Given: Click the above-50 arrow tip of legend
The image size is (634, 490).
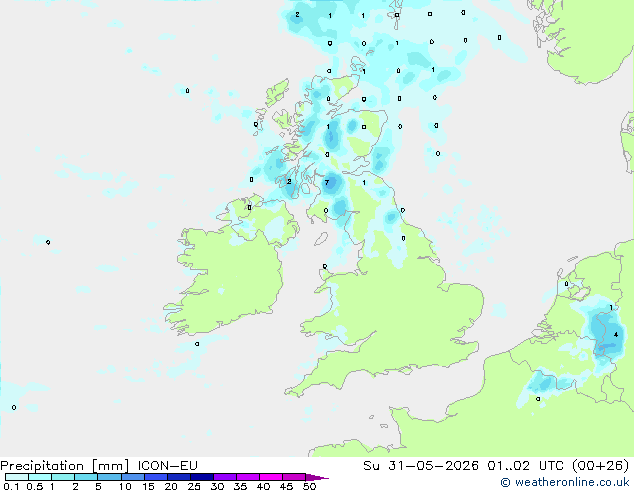Looking at the screenshot, I should pyautogui.click(x=317, y=477).
